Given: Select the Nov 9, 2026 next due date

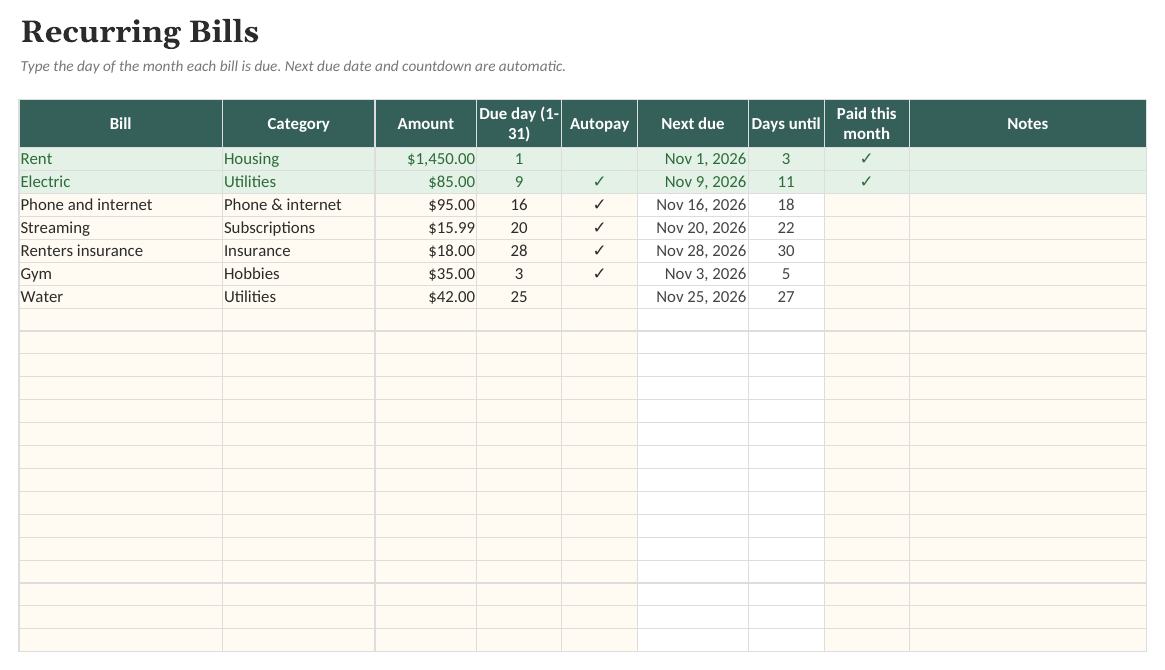Looking at the screenshot, I should tap(692, 182).
